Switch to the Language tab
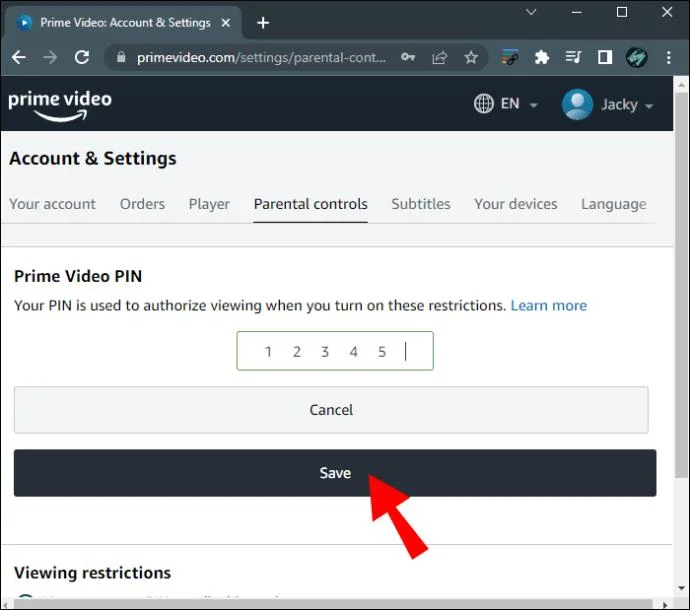The height and width of the screenshot is (610, 690). click(x=613, y=204)
